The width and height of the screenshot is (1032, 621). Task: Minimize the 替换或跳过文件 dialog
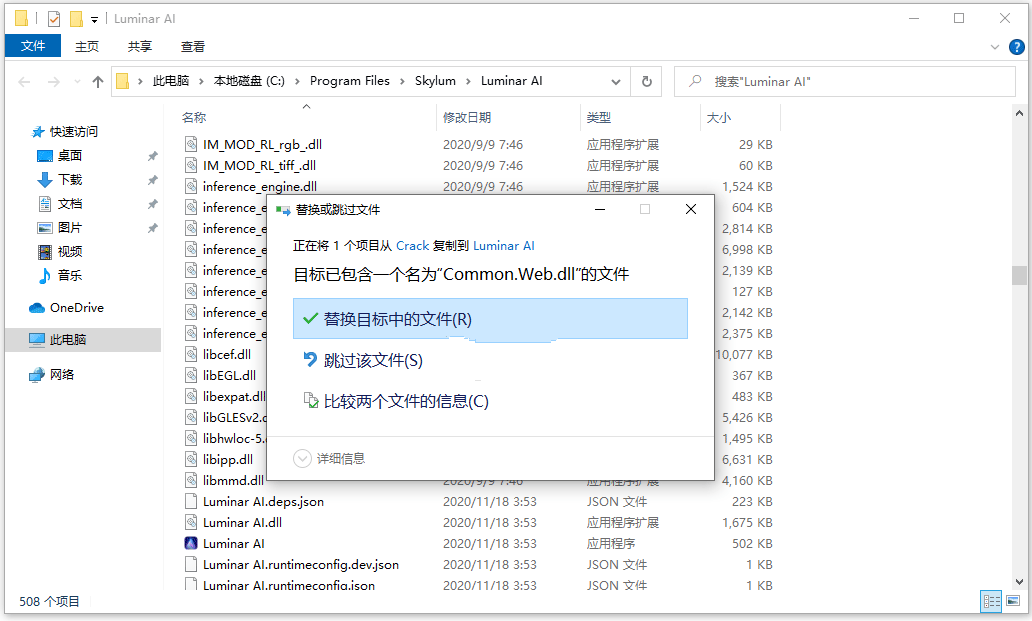tap(600, 209)
